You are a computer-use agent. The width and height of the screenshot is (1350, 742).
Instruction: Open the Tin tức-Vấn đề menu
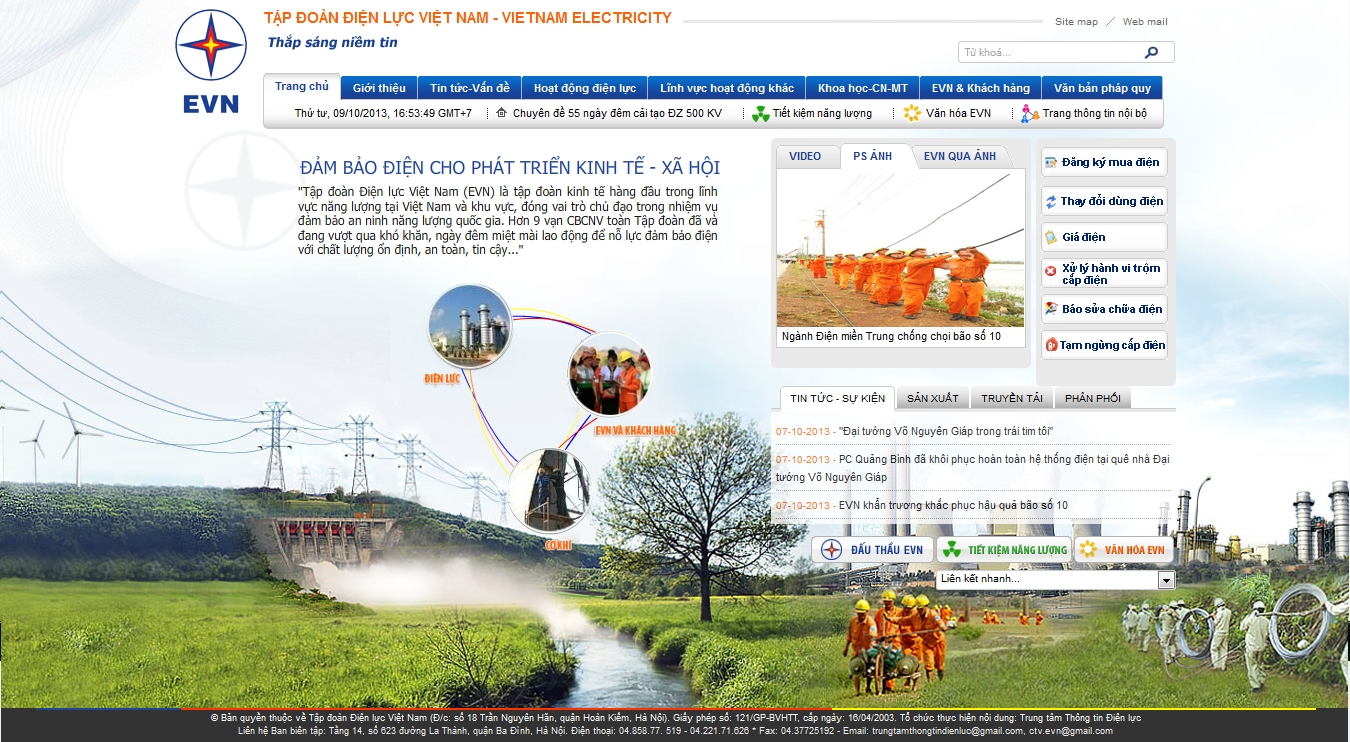[x=470, y=88]
